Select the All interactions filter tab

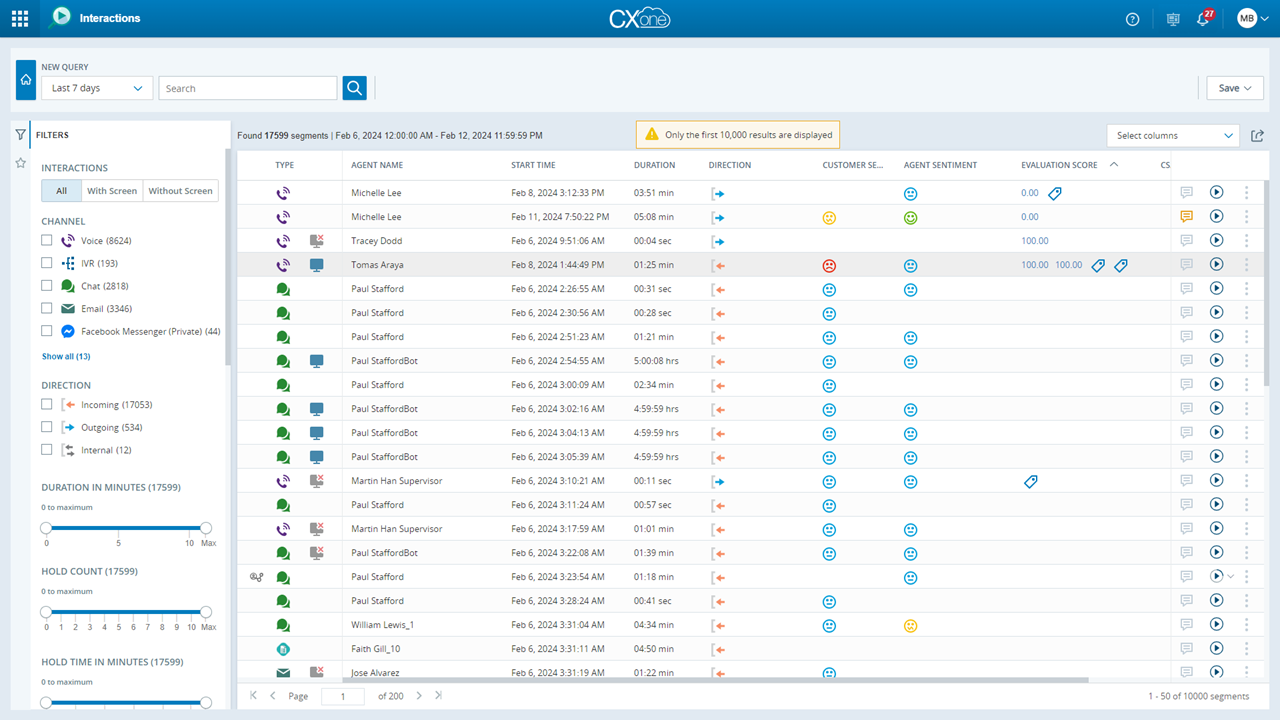click(x=60, y=190)
